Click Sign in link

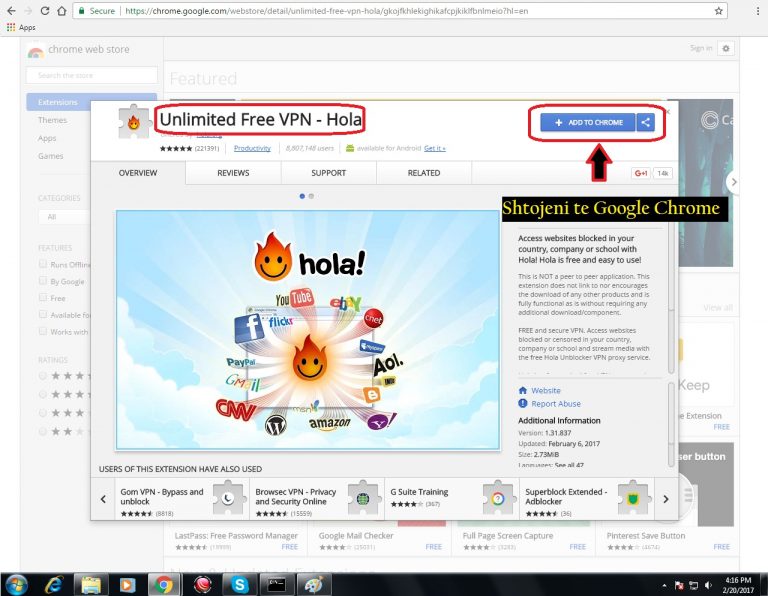click(x=701, y=48)
